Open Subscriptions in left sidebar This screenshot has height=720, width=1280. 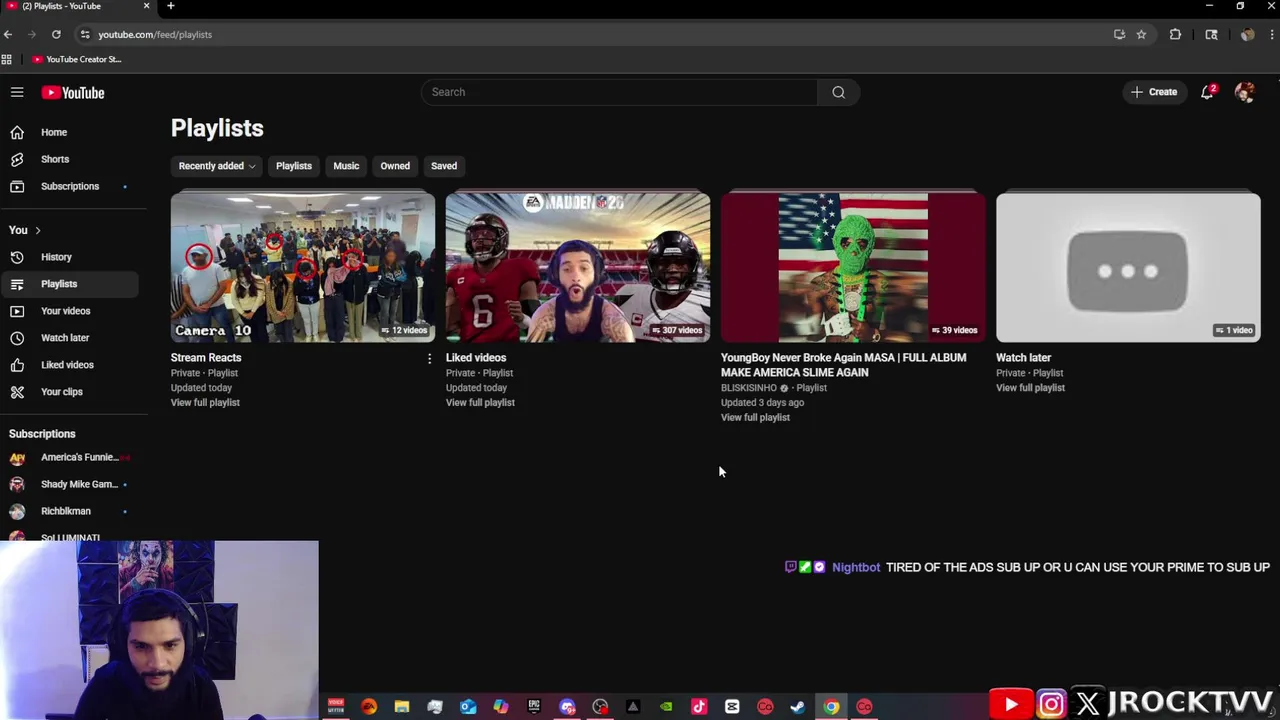pos(70,186)
